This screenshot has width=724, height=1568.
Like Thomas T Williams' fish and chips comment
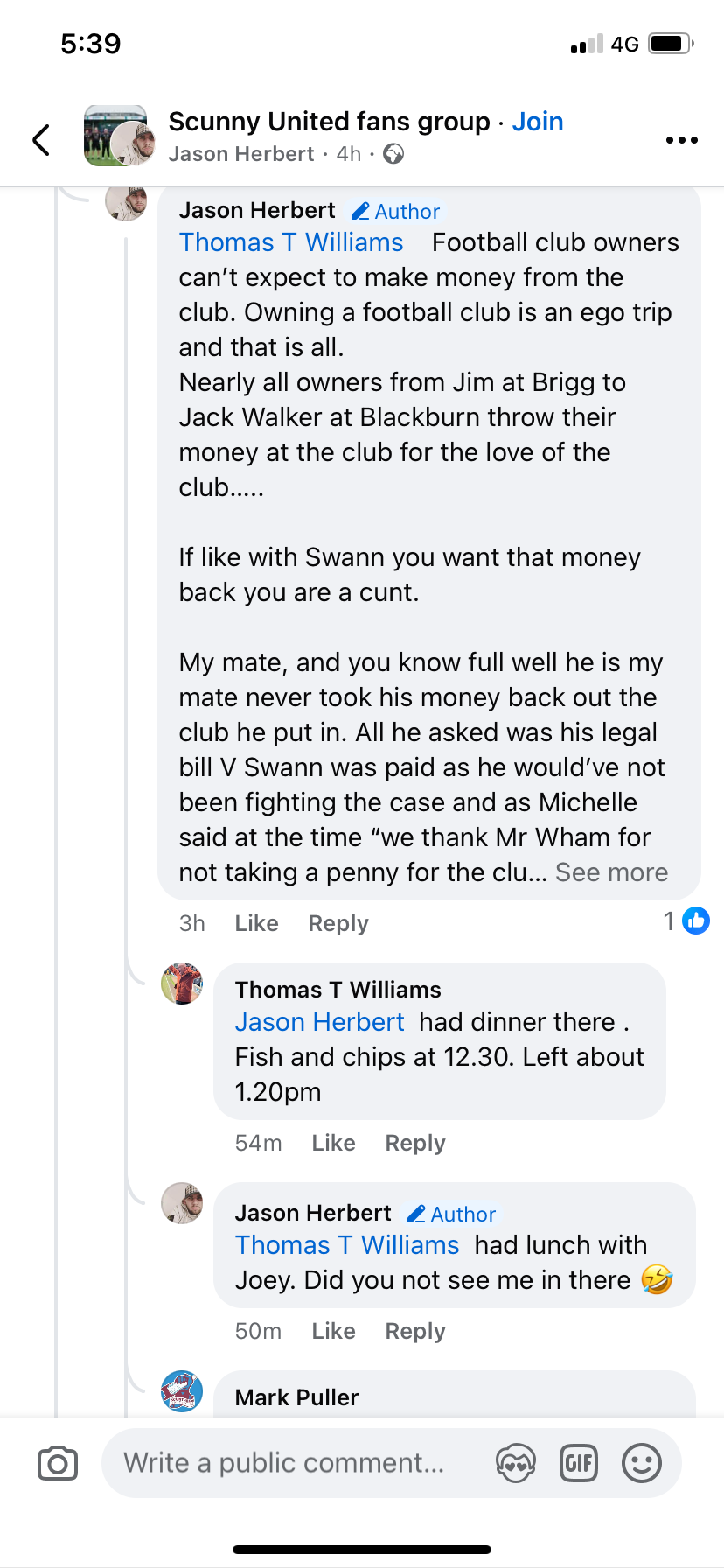(x=333, y=1143)
